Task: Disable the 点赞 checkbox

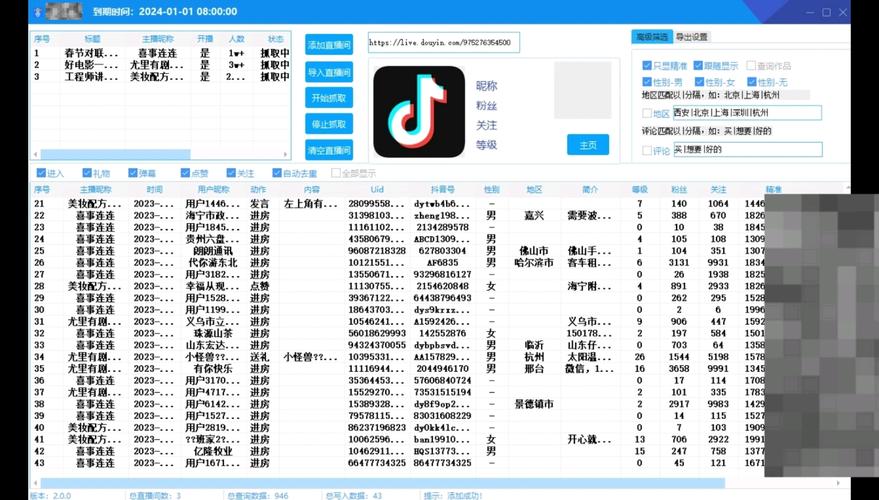Action: [186, 173]
